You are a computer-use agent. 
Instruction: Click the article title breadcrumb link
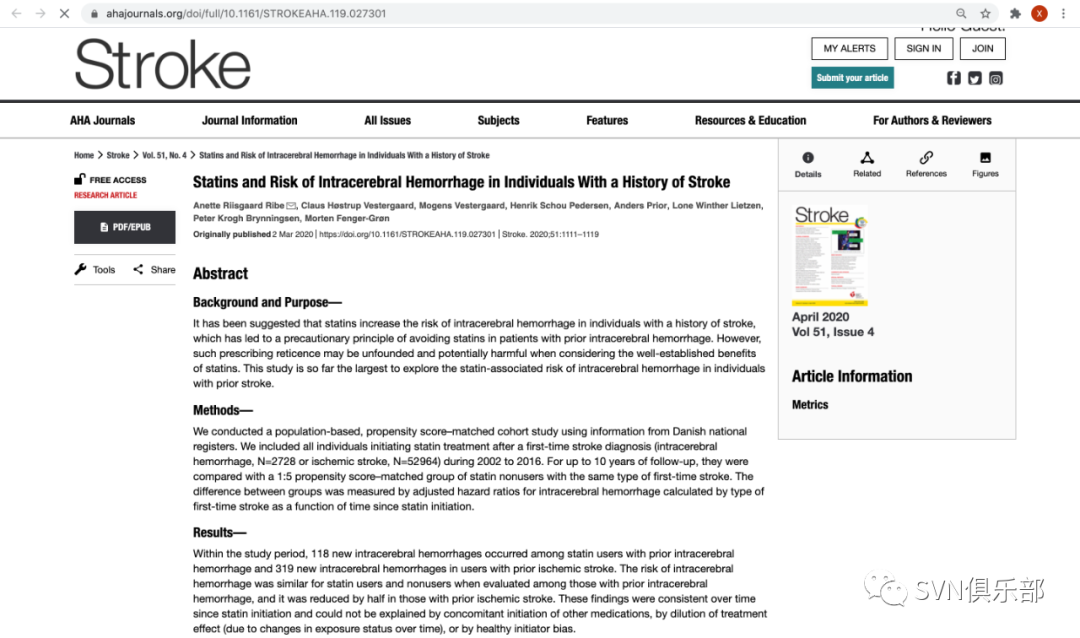tap(344, 155)
